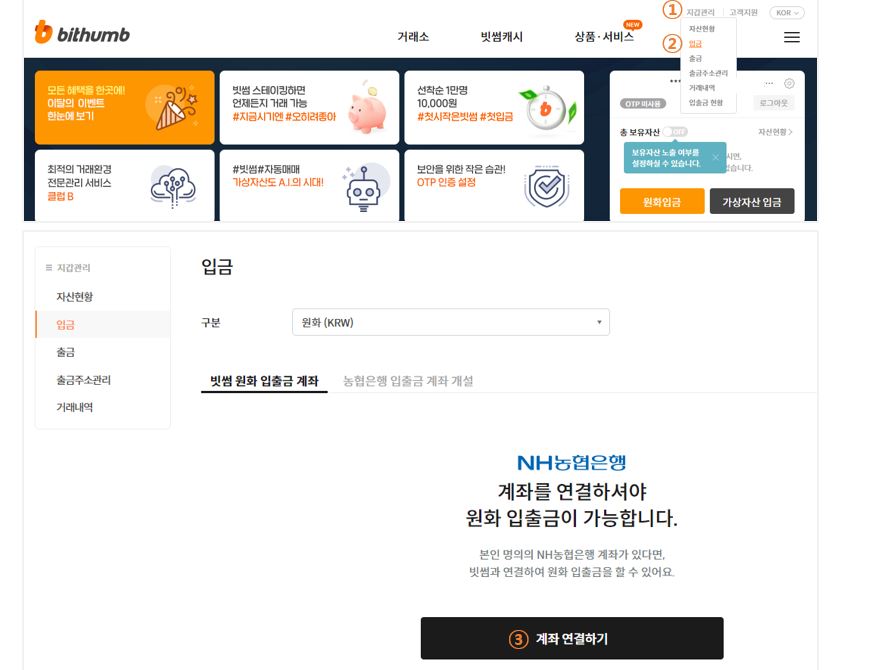Toggle 총 보유자산 switch to ON

tap(675, 132)
